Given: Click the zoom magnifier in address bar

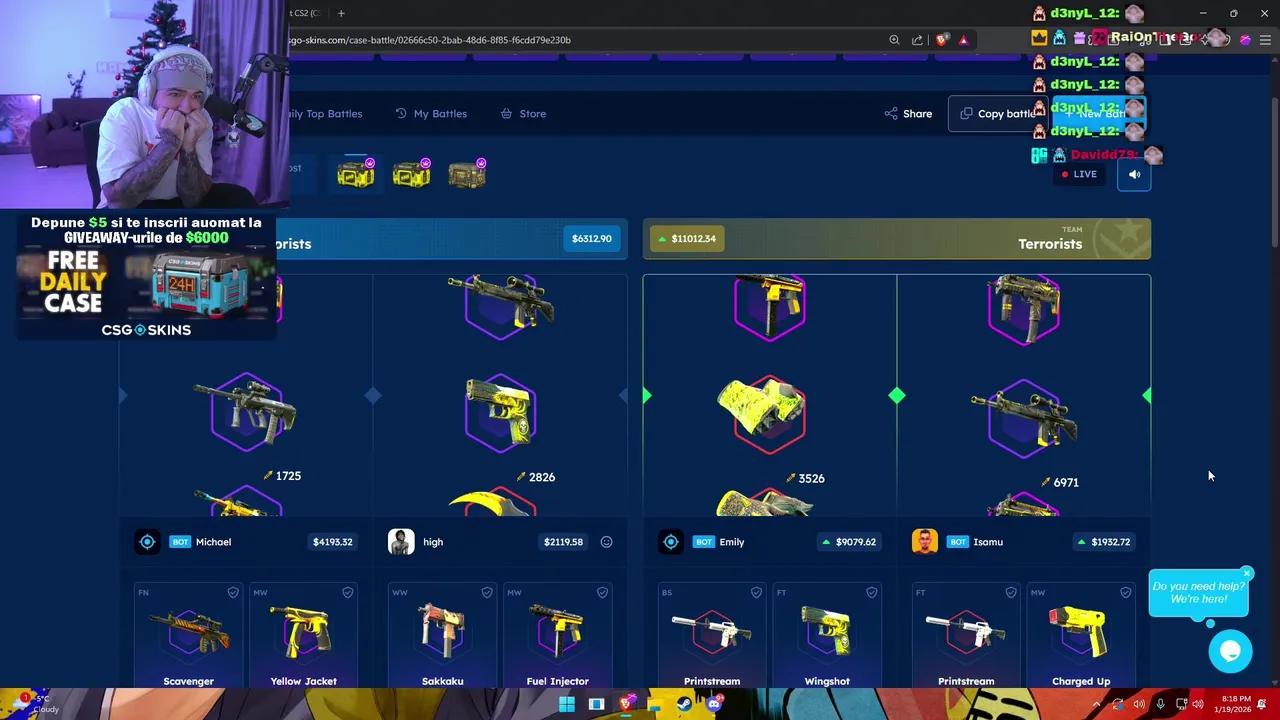Looking at the screenshot, I should pos(894,40).
